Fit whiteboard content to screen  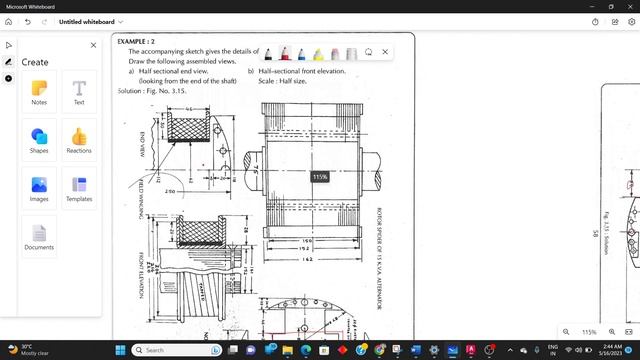tap(629, 332)
